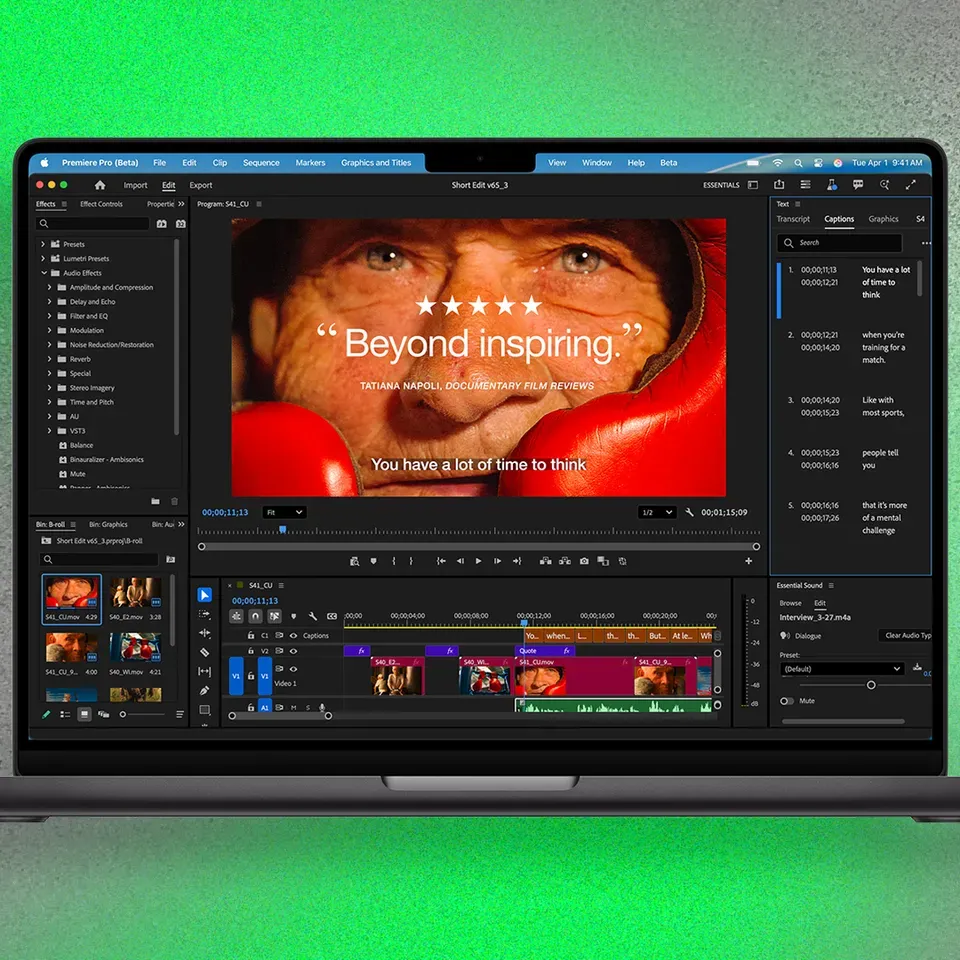Screen dimensions: 960x960
Task: Select the Razor tool in the timeline toolbar
Action: (x=205, y=652)
